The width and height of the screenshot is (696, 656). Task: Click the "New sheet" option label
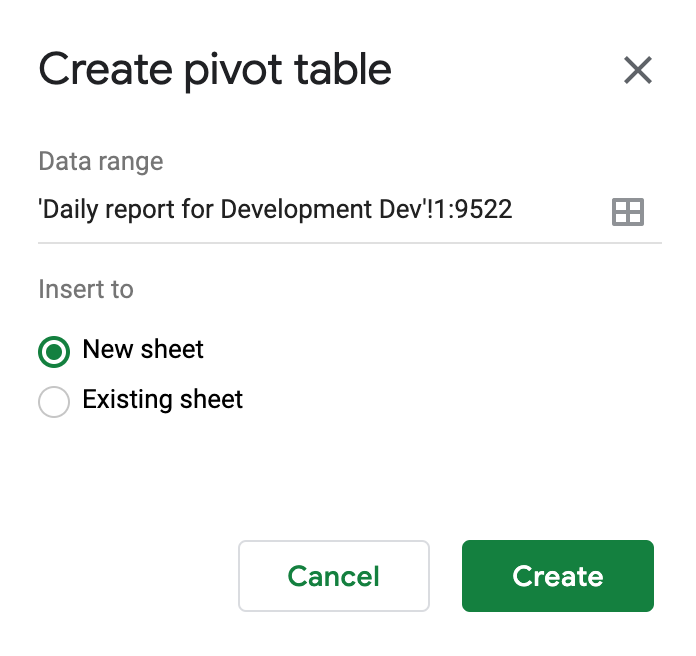(143, 349)
